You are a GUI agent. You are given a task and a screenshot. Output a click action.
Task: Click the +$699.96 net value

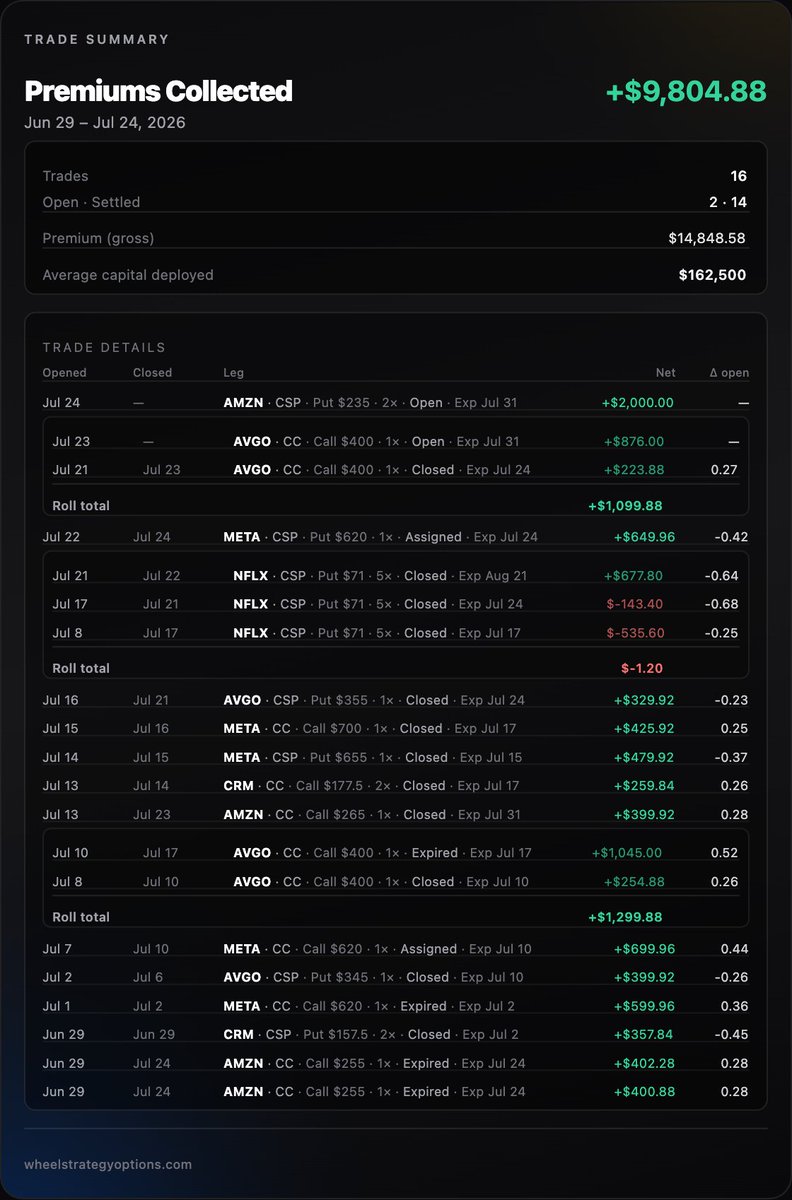(644, 949)
